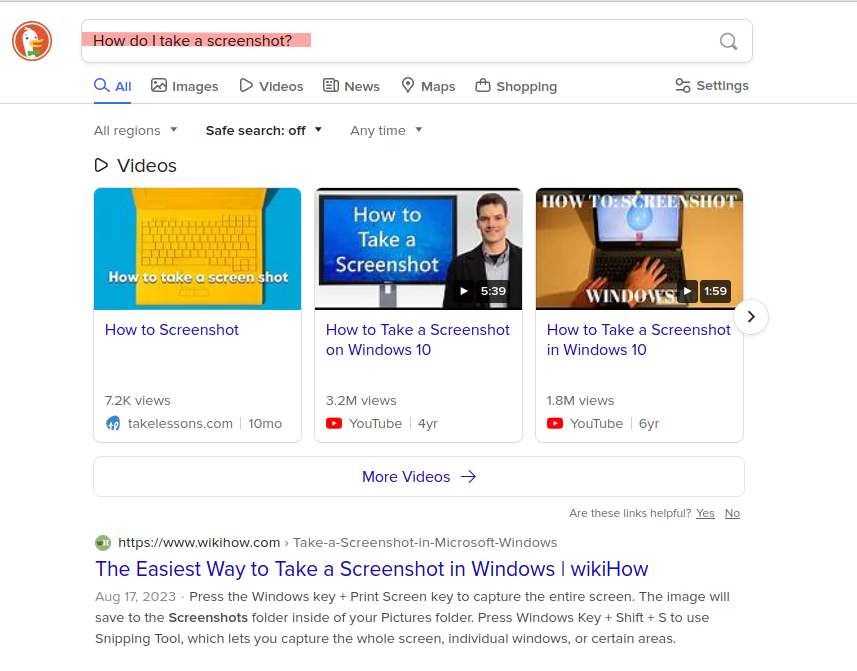
Task: Click inside the search query field
Action: [x=400, y=41]
